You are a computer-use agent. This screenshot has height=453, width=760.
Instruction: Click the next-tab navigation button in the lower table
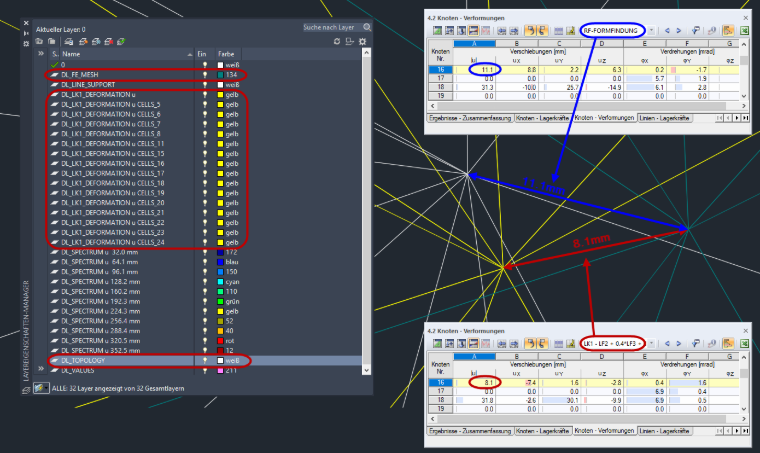737,431
